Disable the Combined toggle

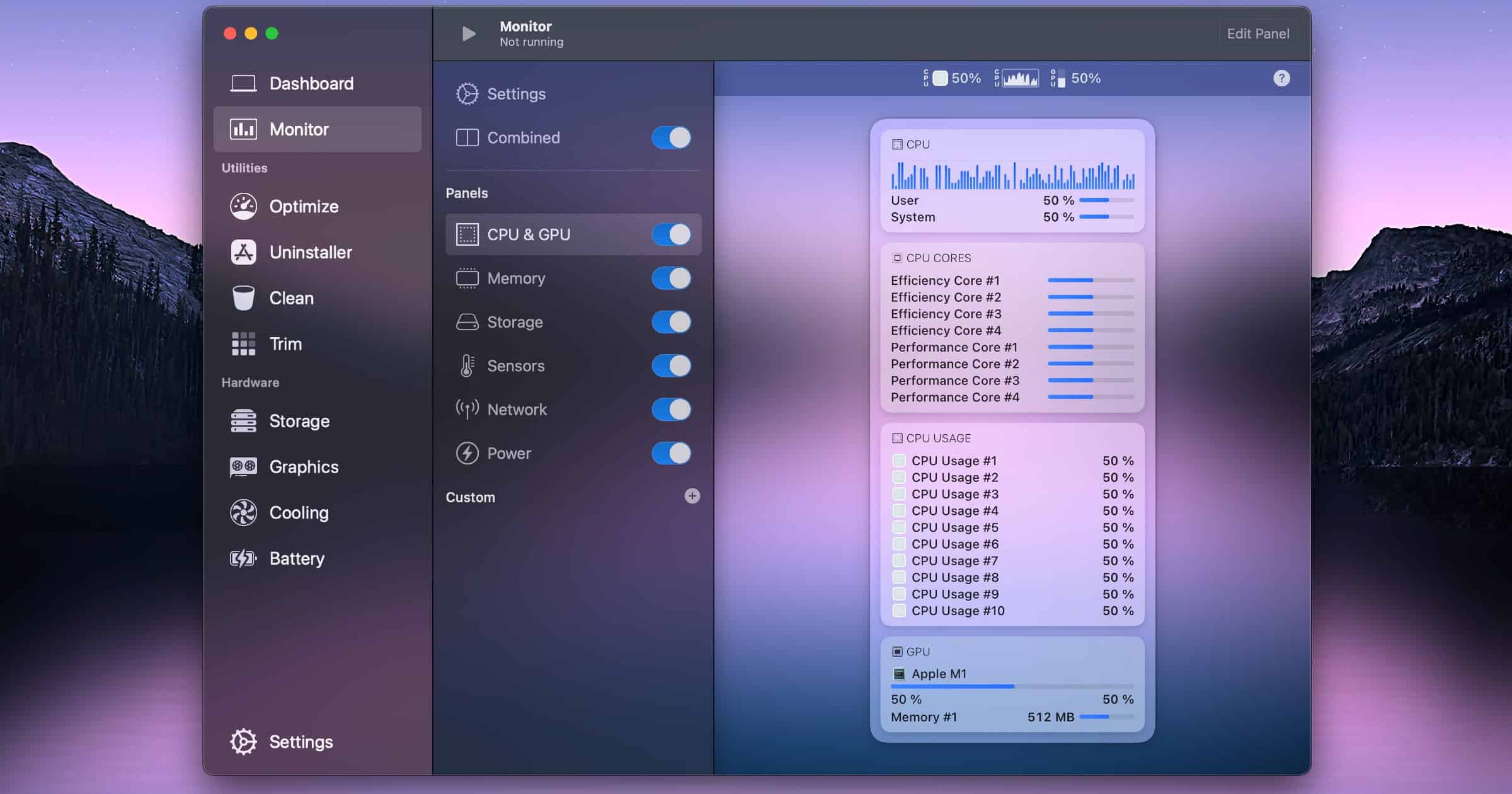(671, 137)
